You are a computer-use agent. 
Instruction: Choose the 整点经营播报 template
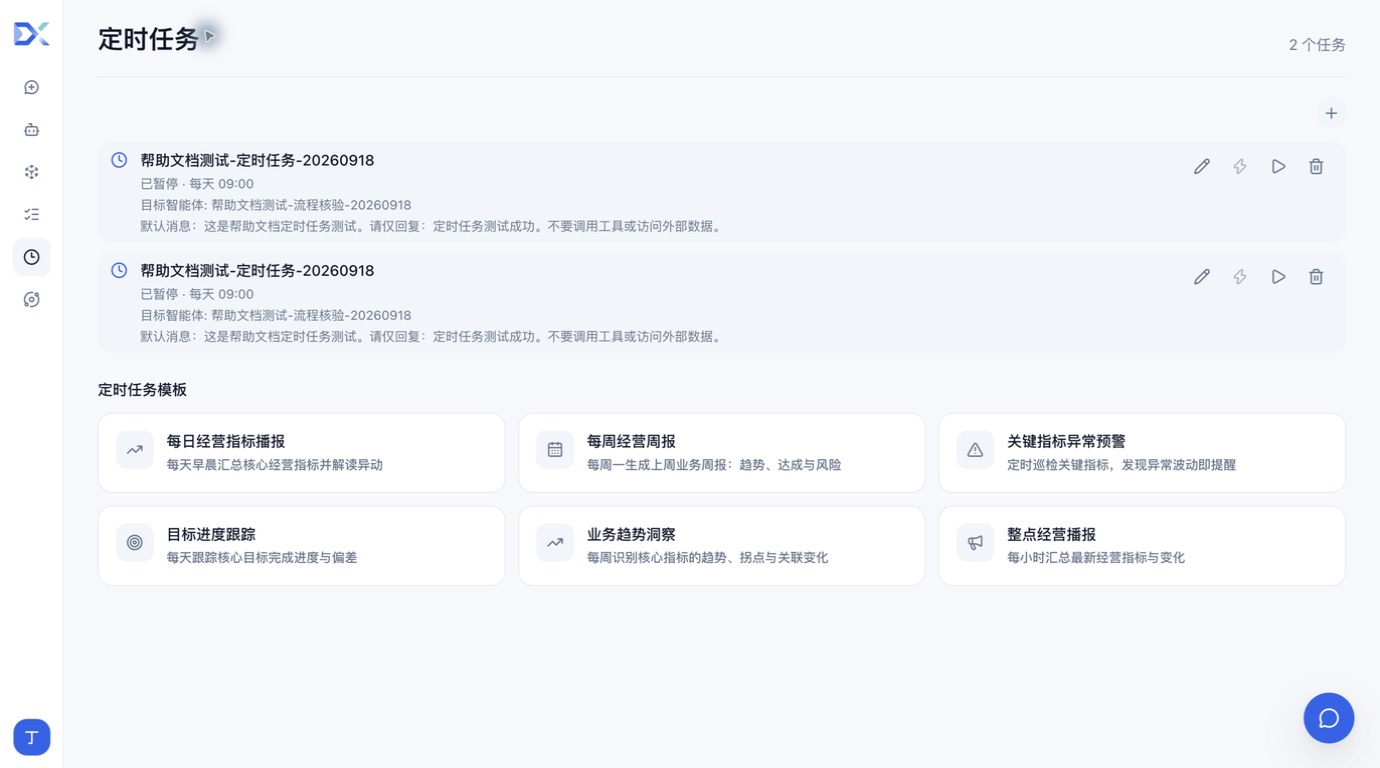1142,546
